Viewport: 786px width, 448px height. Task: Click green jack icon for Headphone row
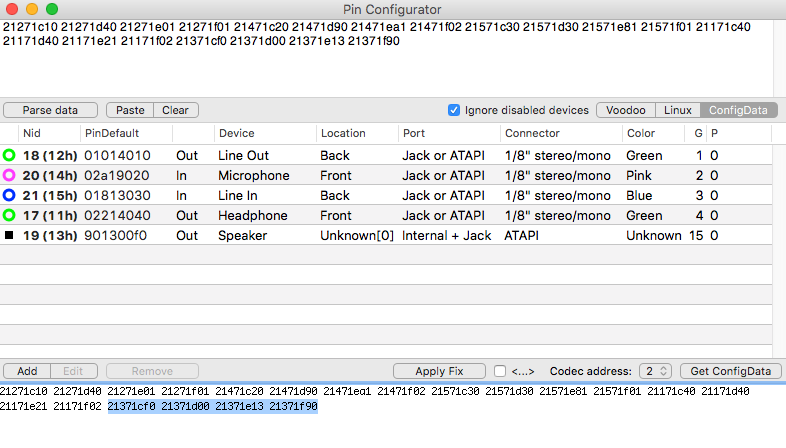[x=10, y=215]
